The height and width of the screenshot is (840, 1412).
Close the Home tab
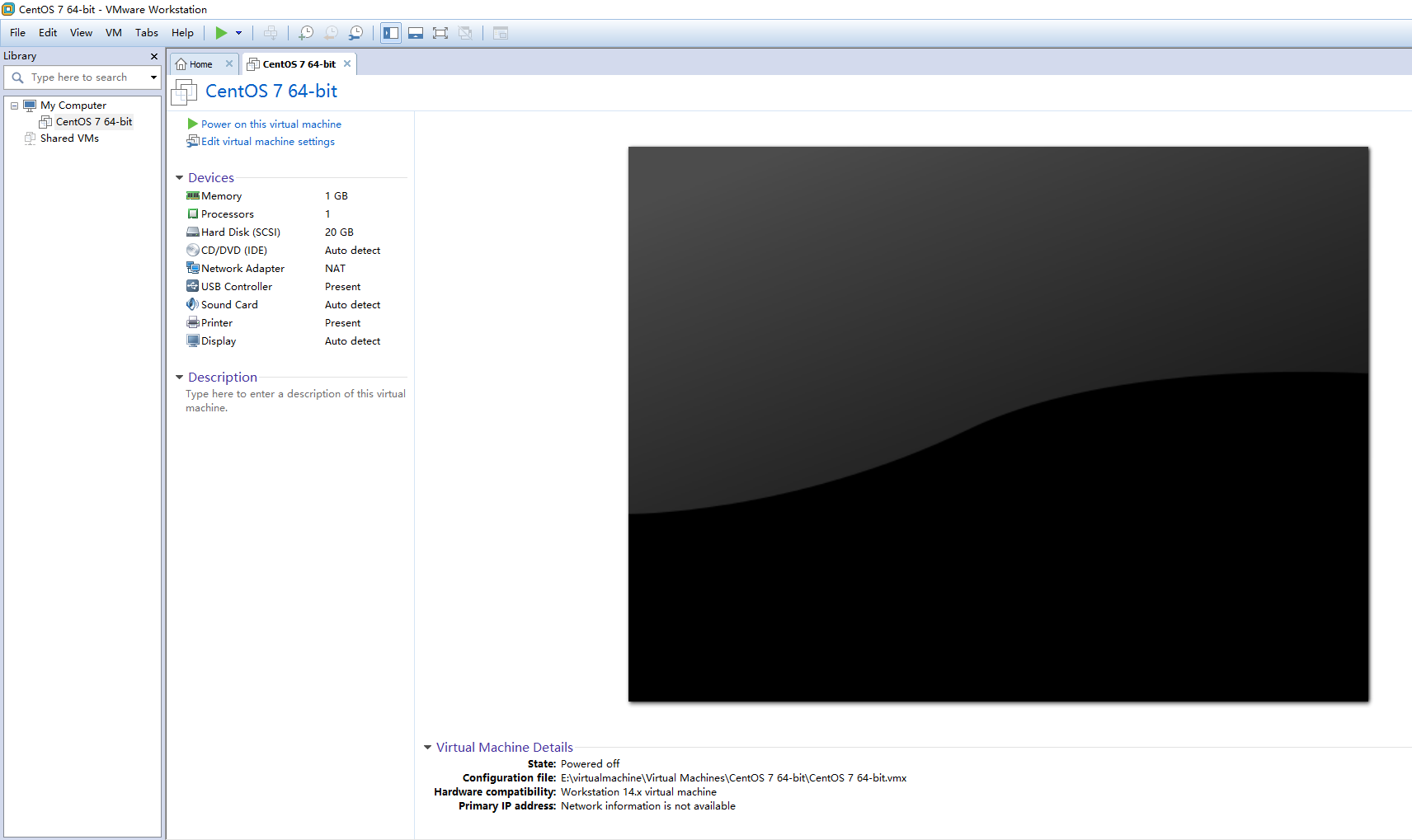(229, 63)
